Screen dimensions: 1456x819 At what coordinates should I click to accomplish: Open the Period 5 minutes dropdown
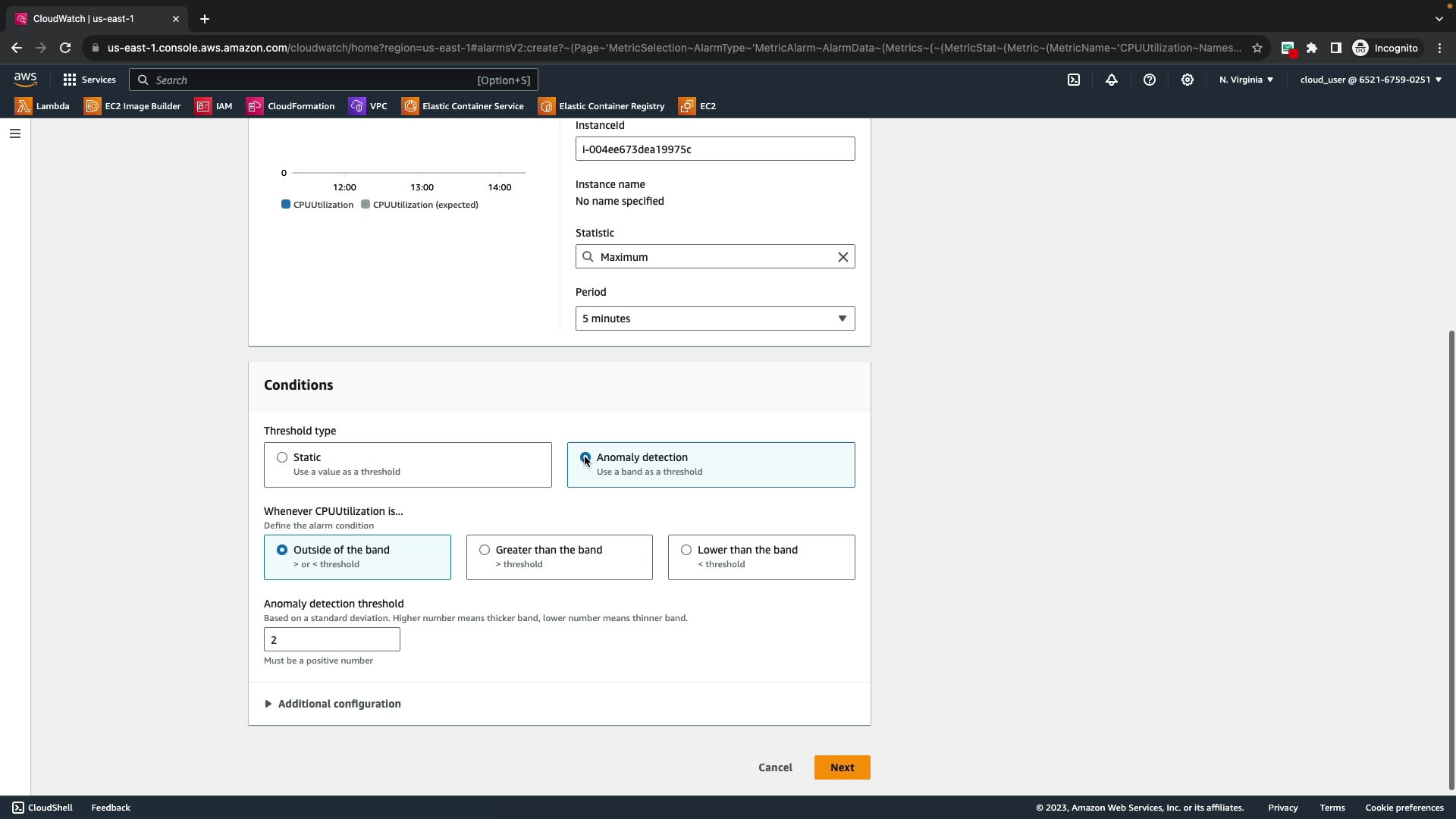click(714, 318)
